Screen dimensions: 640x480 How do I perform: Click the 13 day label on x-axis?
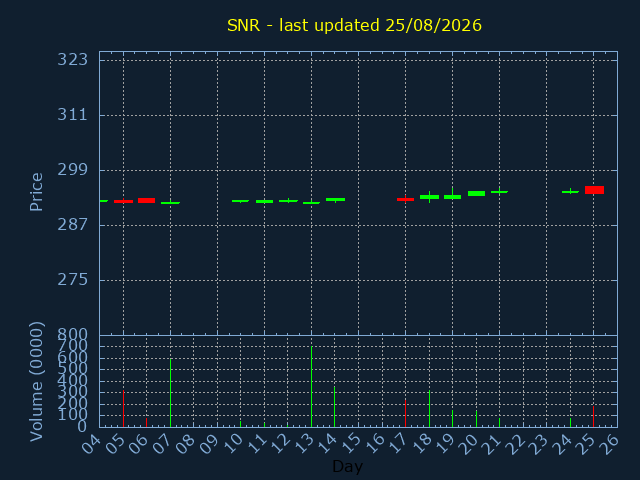303,444
